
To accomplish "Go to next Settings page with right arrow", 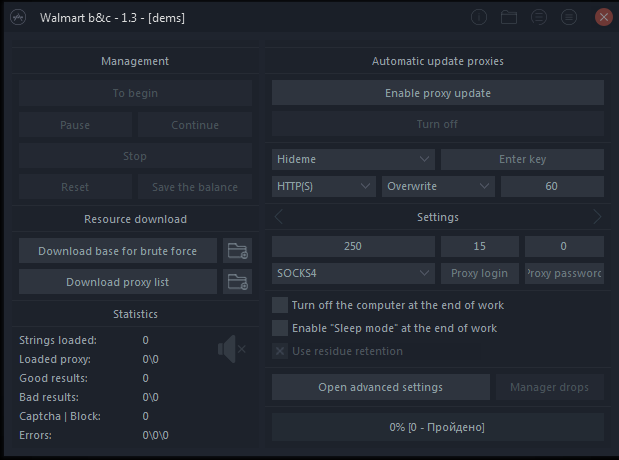I will (597, 217).
